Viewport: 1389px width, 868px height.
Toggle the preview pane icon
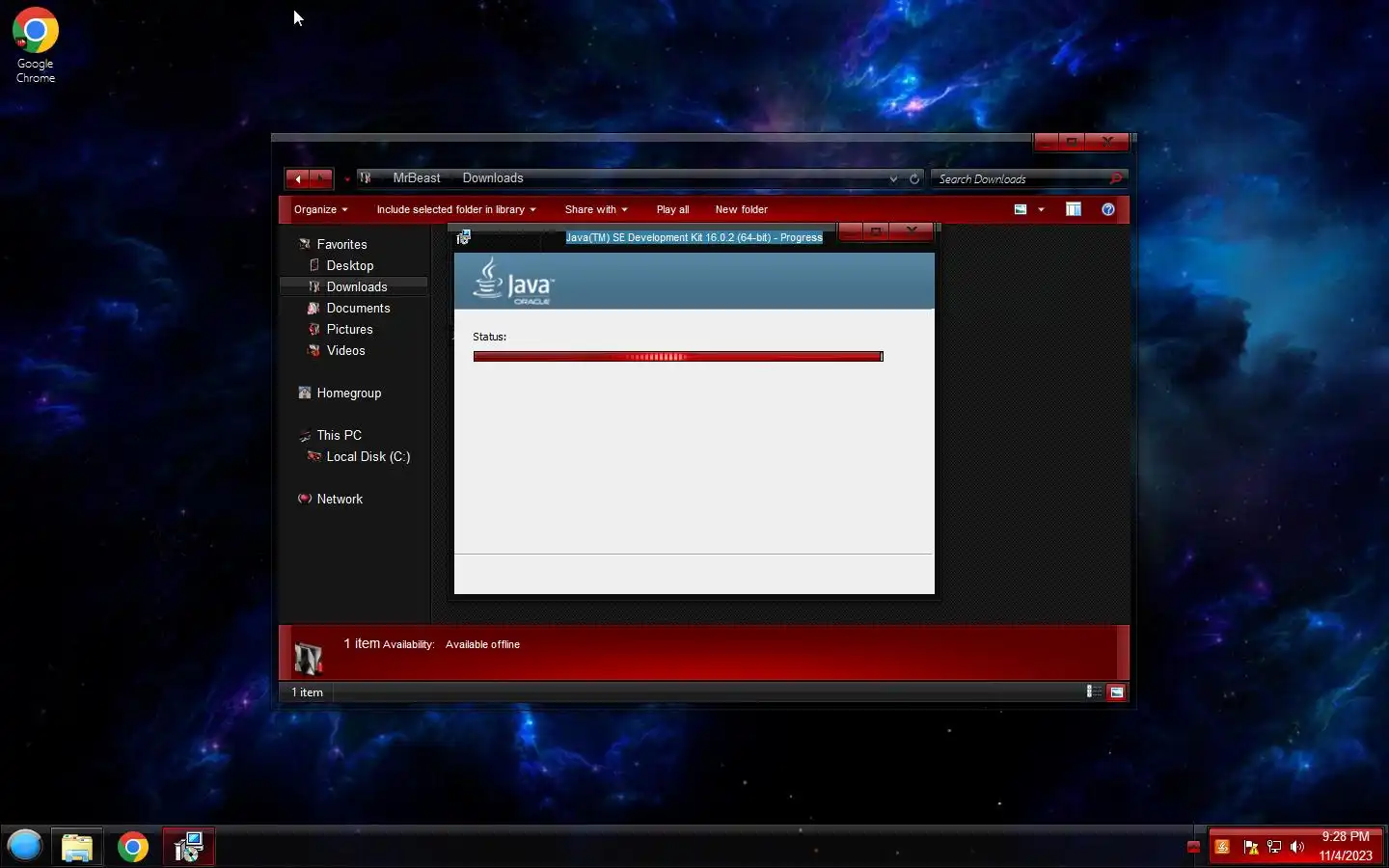coord(1074,209)
